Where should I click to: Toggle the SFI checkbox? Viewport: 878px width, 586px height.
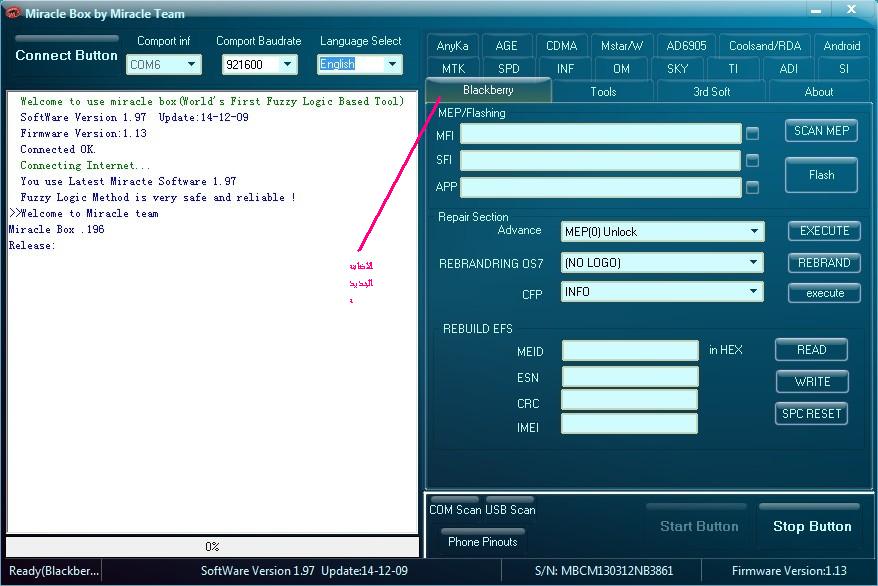[x=753, y=161]
